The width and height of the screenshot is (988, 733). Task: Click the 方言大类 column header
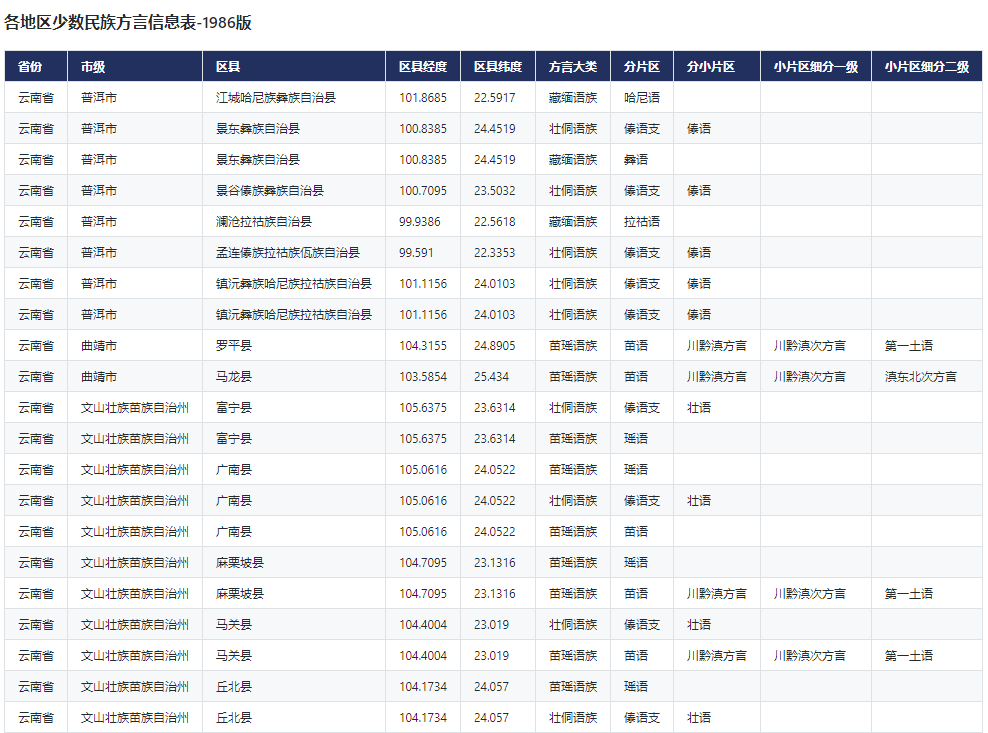click(x=573, y=66)
